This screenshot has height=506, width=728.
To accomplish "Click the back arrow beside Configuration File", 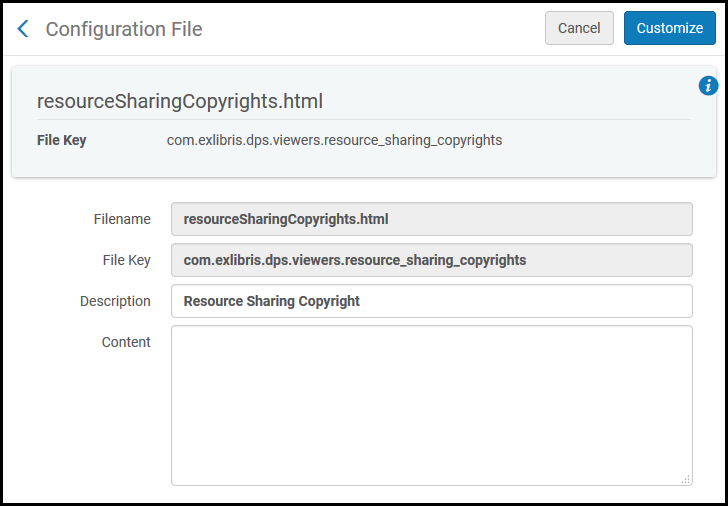I will pos(23,29).
